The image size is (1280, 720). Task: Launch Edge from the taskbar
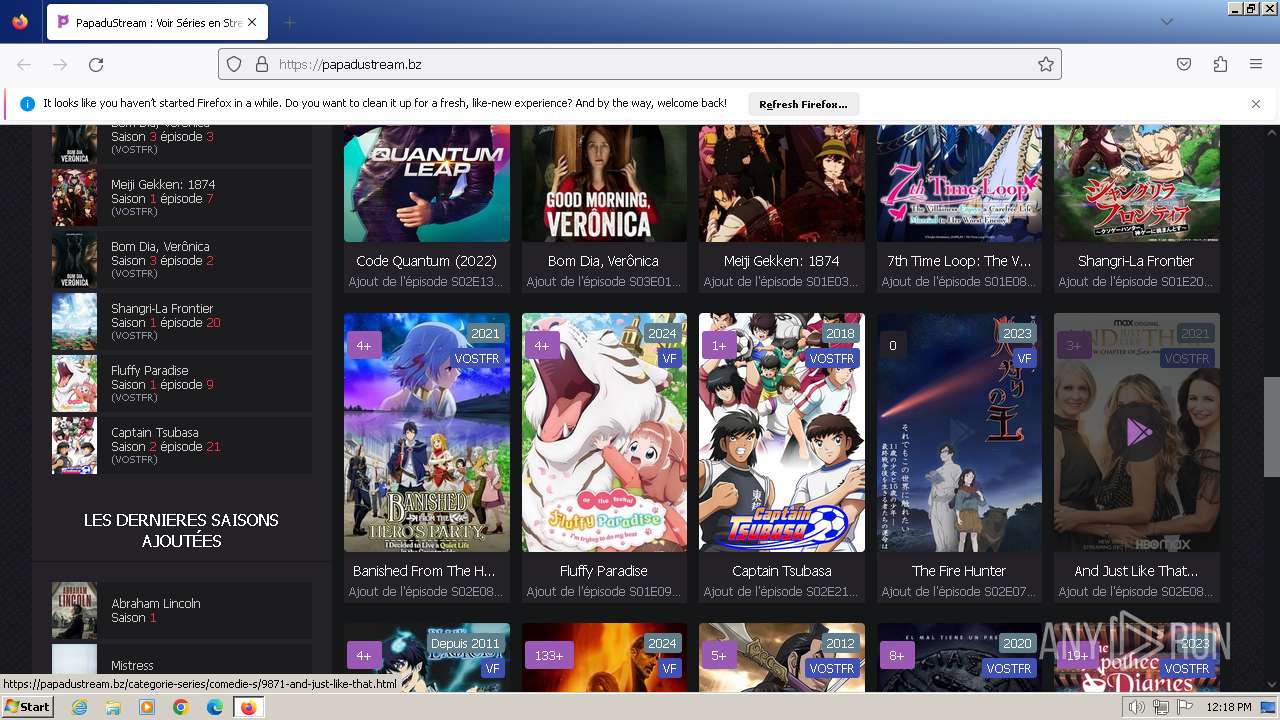coord(215,707)
